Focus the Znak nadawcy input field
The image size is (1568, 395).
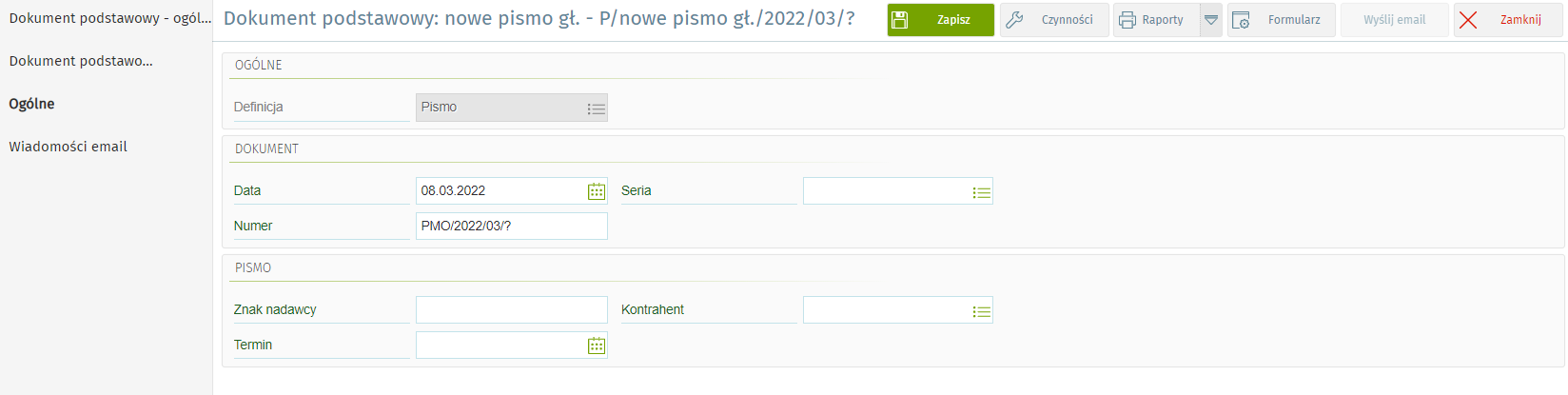pyautogui.click(x=511, y=310)
